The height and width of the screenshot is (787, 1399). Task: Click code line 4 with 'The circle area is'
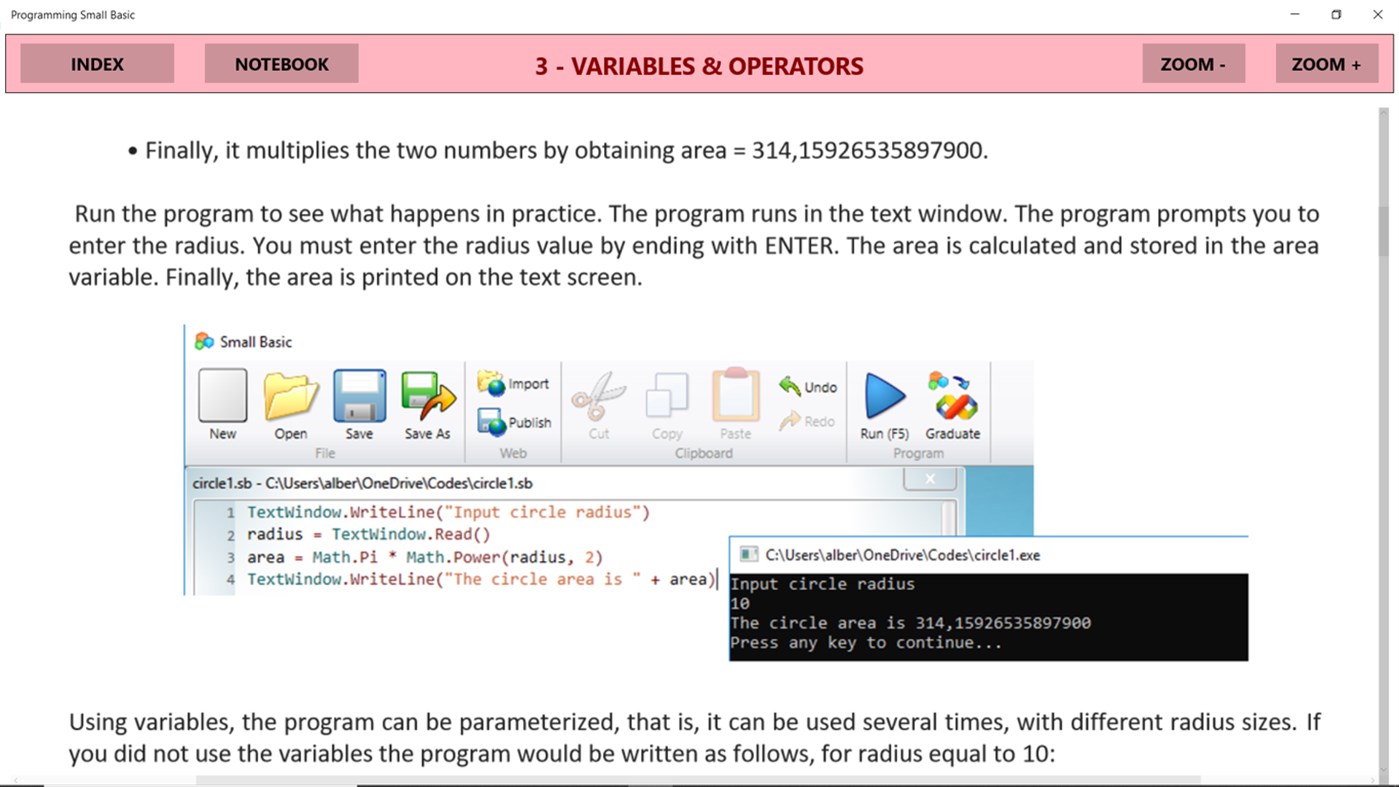click(482, 579)
